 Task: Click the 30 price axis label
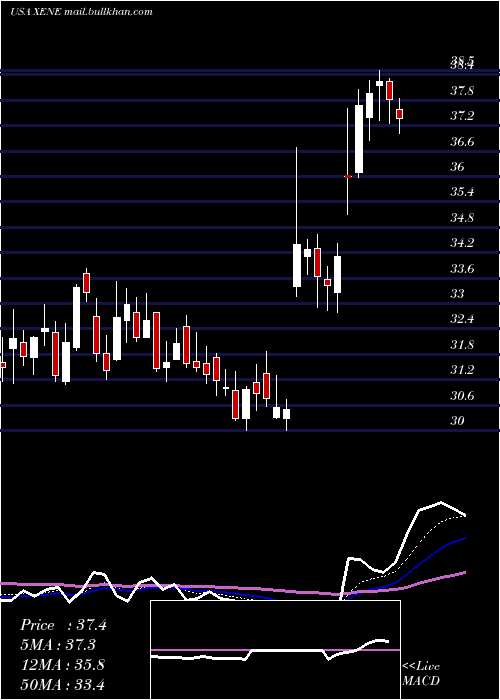457,421
